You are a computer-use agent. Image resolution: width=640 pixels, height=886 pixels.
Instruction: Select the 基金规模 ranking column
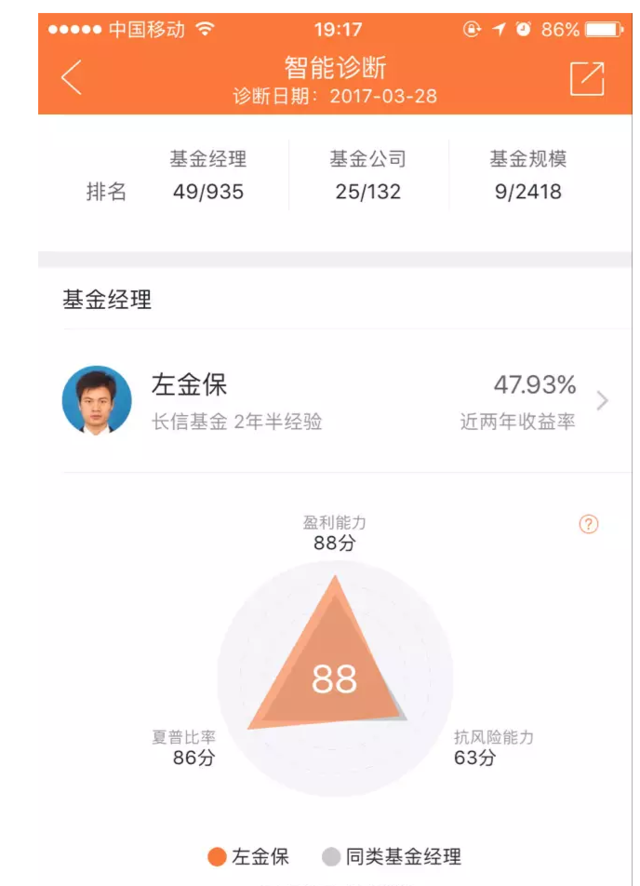(528, 175)
